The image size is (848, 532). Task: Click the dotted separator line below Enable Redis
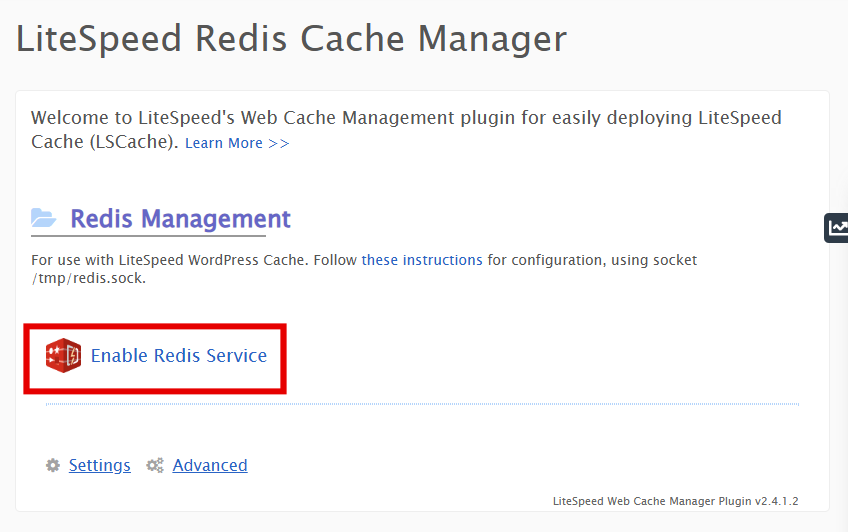422,404
